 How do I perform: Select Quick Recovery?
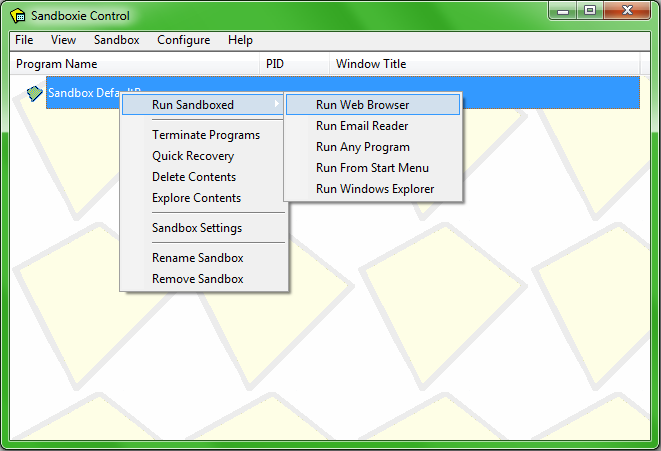pos(204,156)
